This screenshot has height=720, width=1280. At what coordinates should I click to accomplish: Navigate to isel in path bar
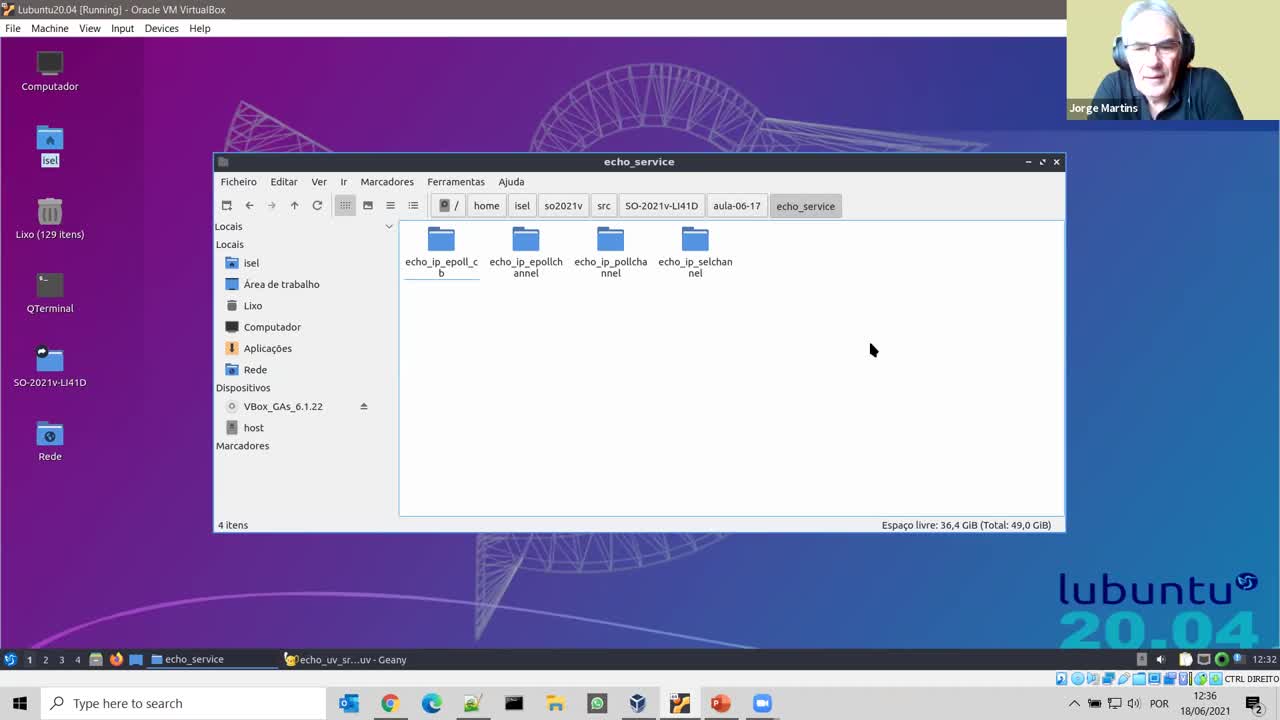(522, 206)
